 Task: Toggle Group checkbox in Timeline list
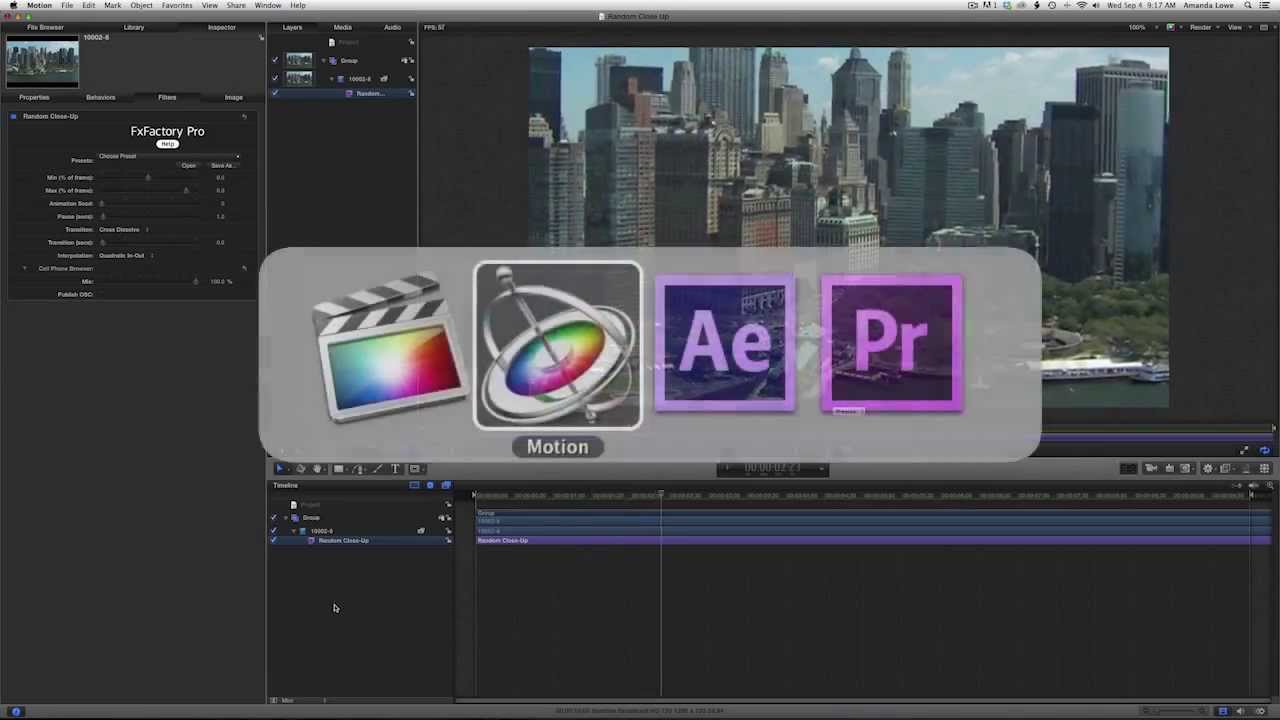click(x=274, y=518)
